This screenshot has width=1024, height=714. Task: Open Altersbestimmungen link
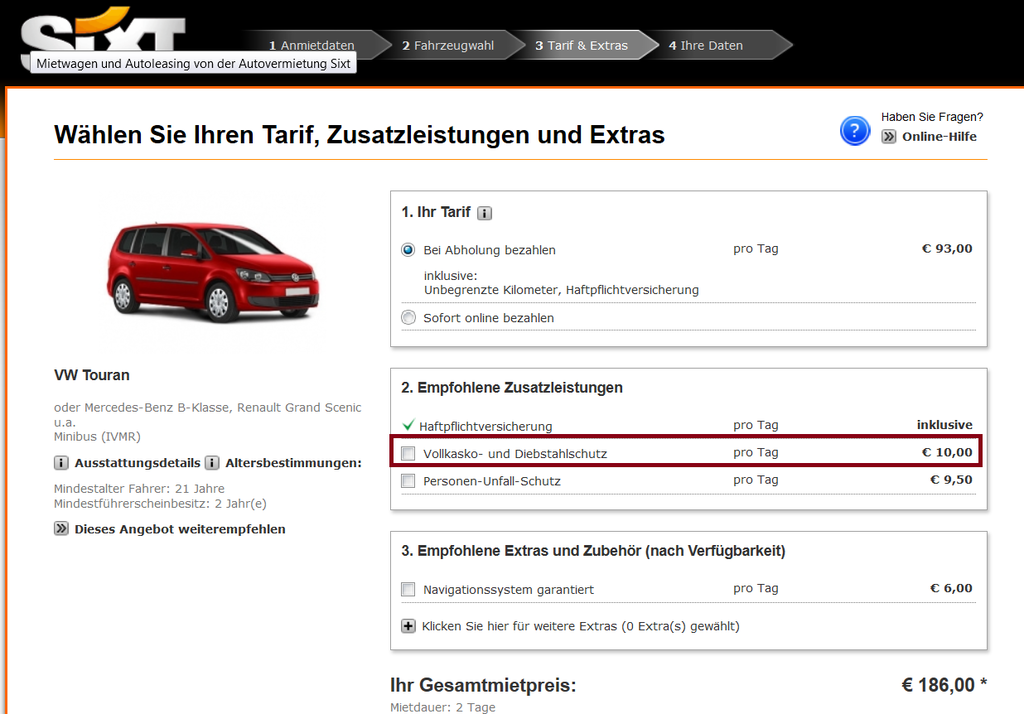point(293,463)
